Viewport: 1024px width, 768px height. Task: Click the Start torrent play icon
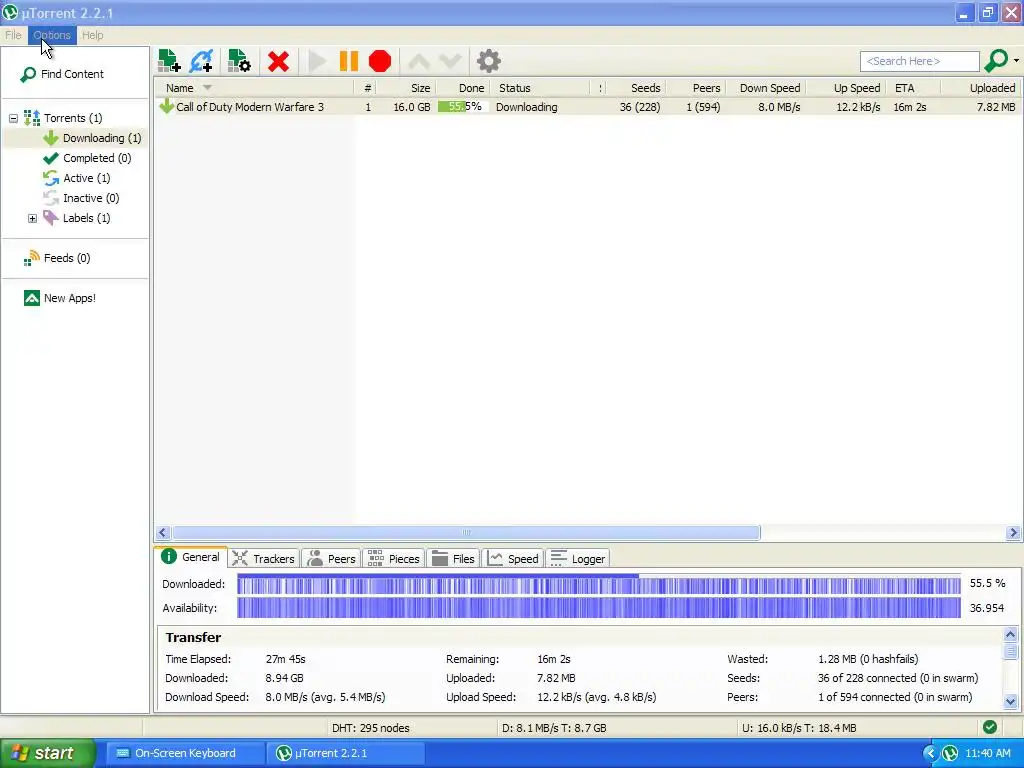coord(317,61)
